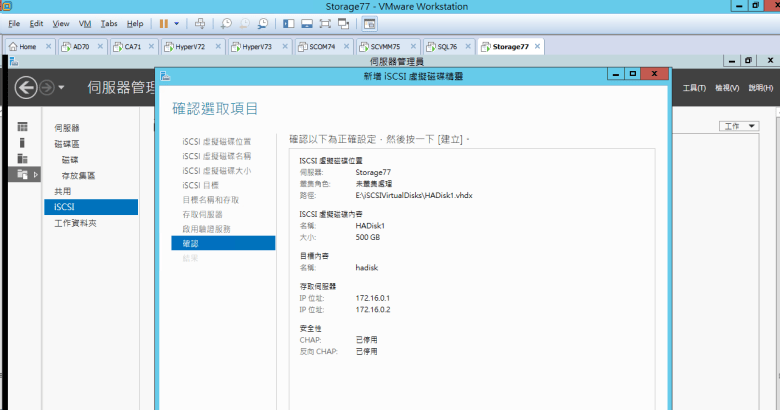Select the File and Storage Services sidebar icon
780x410 pixels.
[22, 174]
